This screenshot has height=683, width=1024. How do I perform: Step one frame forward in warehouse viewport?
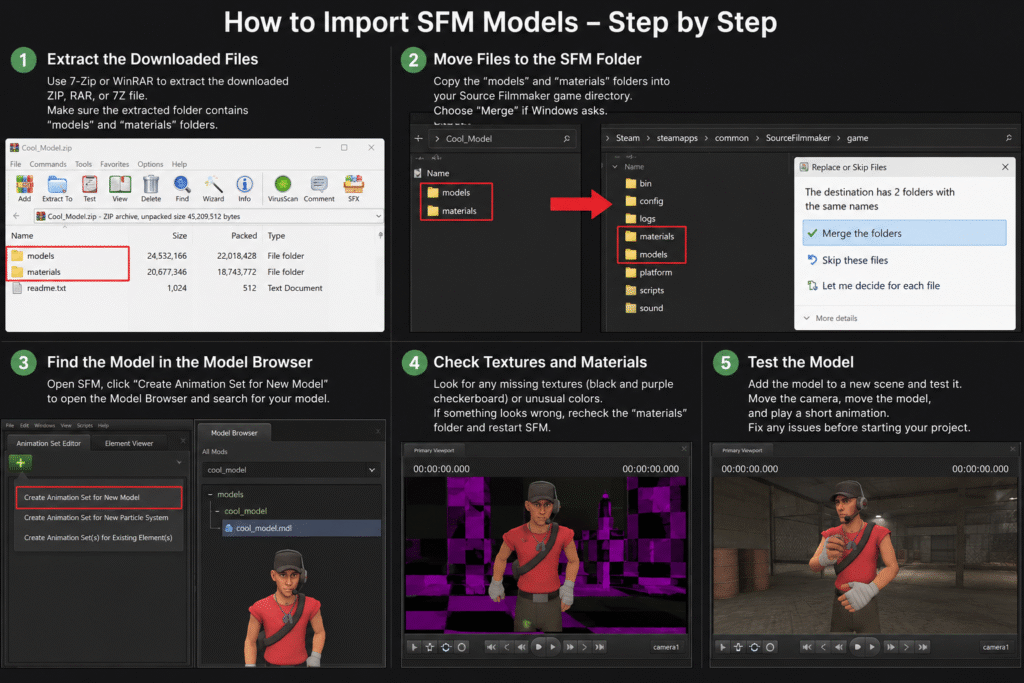click(x=906, y=647)
